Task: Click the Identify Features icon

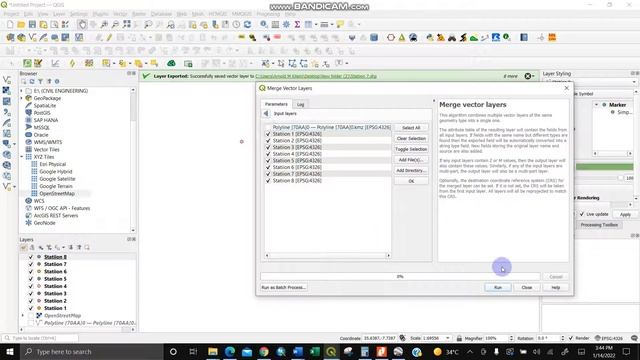Action: tap(264, 24)
